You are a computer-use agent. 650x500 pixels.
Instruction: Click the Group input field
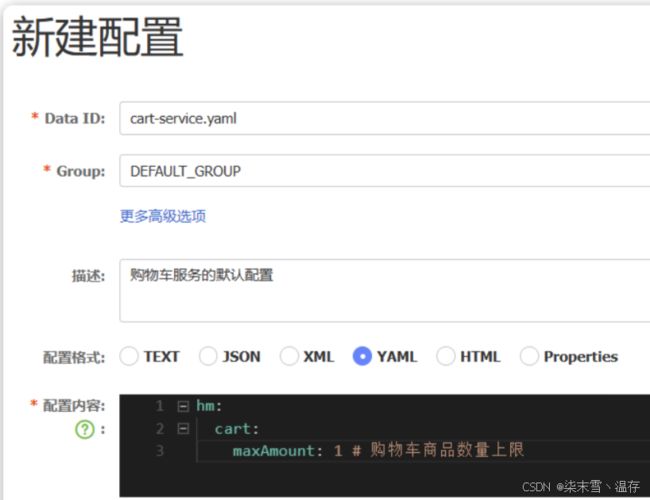point(385,171)
